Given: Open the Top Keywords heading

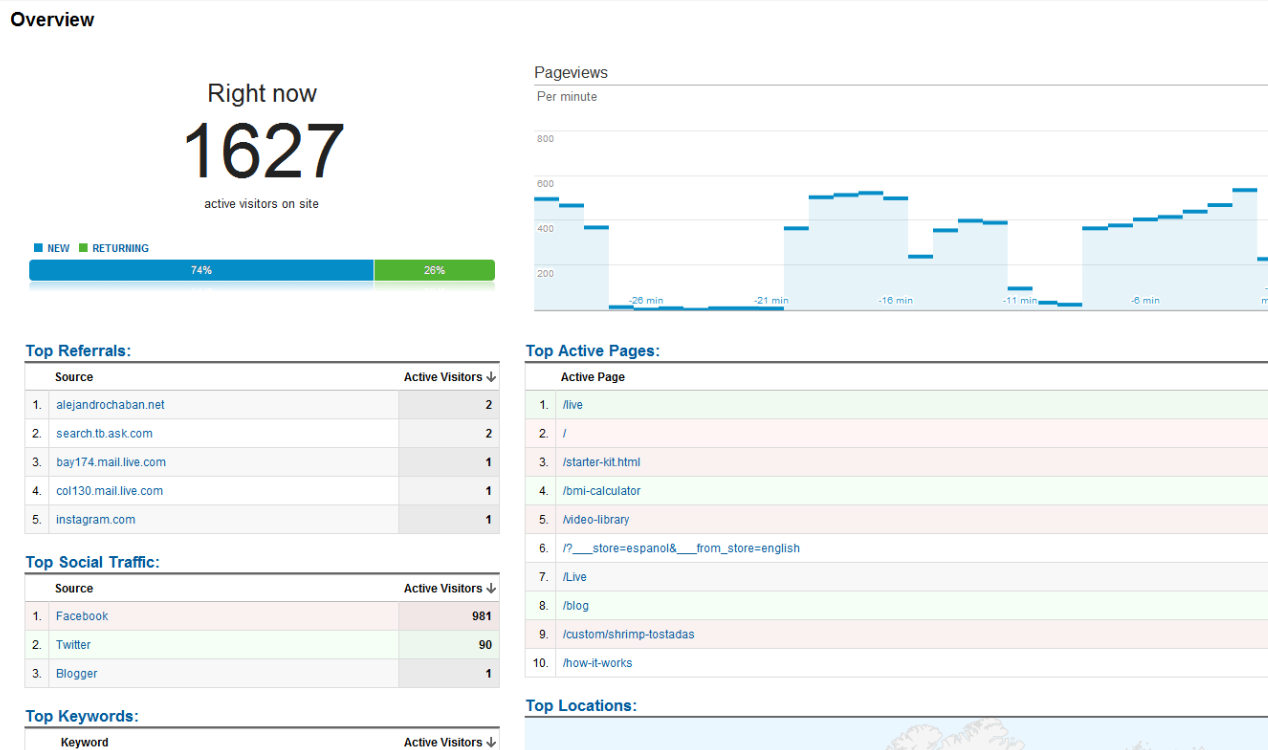Looking at the screenshot, I should [x=82, y=716].
